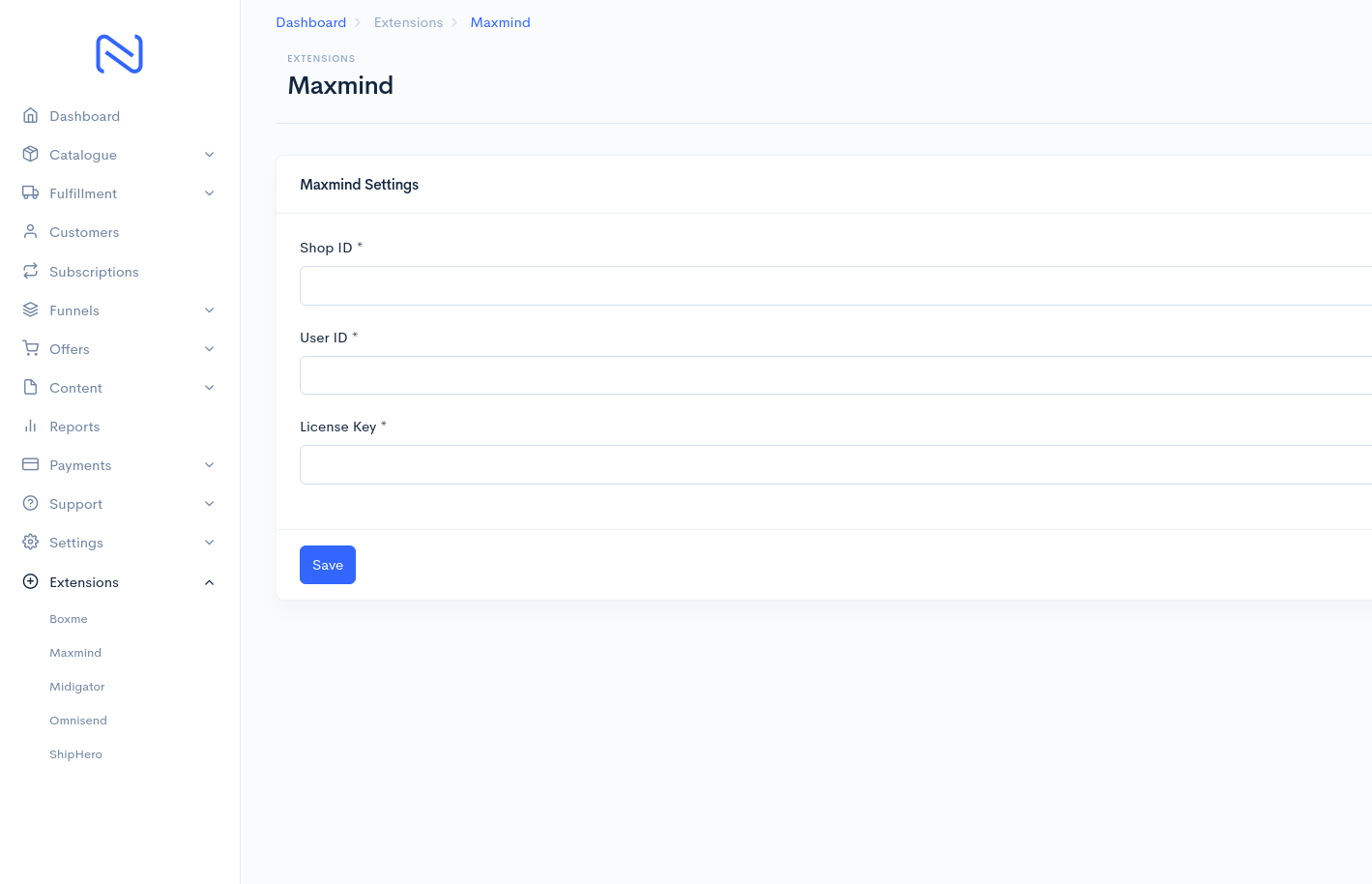Open the Maxmind extension in sidebar
The image size is (1372, 884).
point(75,653)
